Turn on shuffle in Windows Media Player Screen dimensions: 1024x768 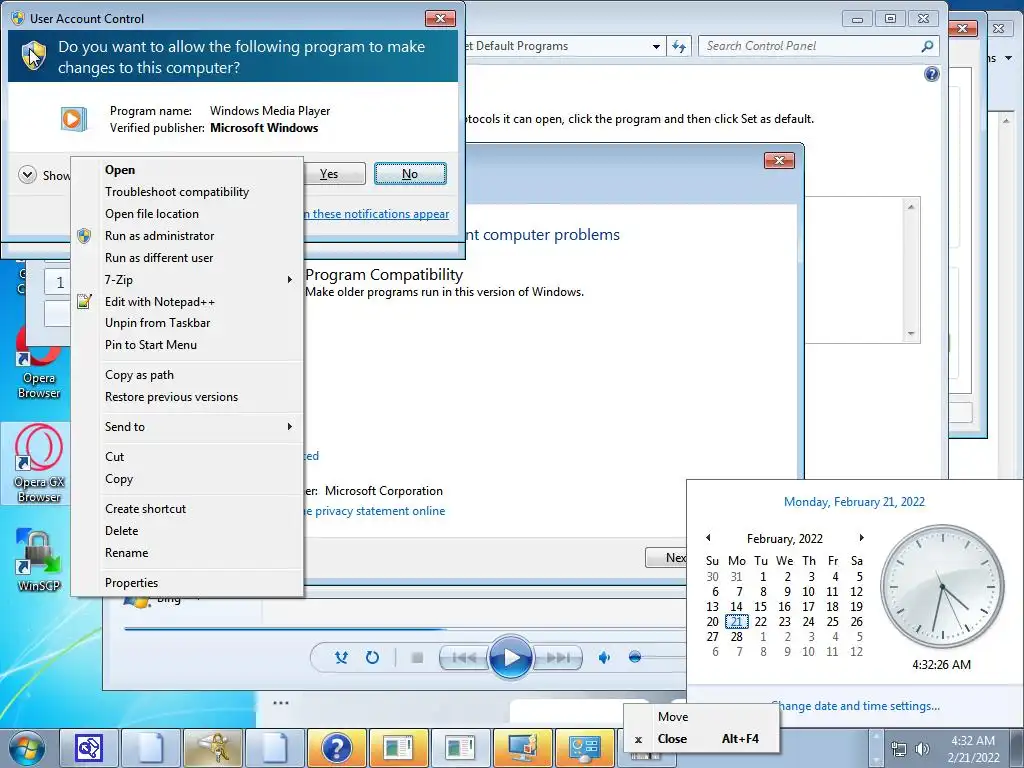pyautogui.click(x=341, y=658)
